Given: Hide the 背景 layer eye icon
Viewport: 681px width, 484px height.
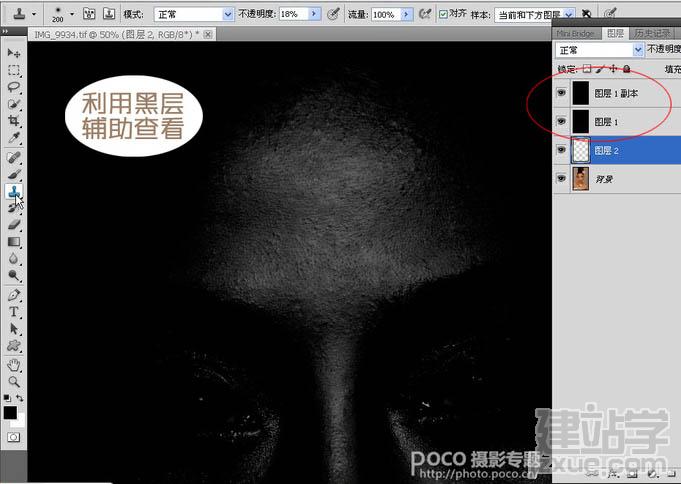Looking at the screenshot, I should coord(562,178).
